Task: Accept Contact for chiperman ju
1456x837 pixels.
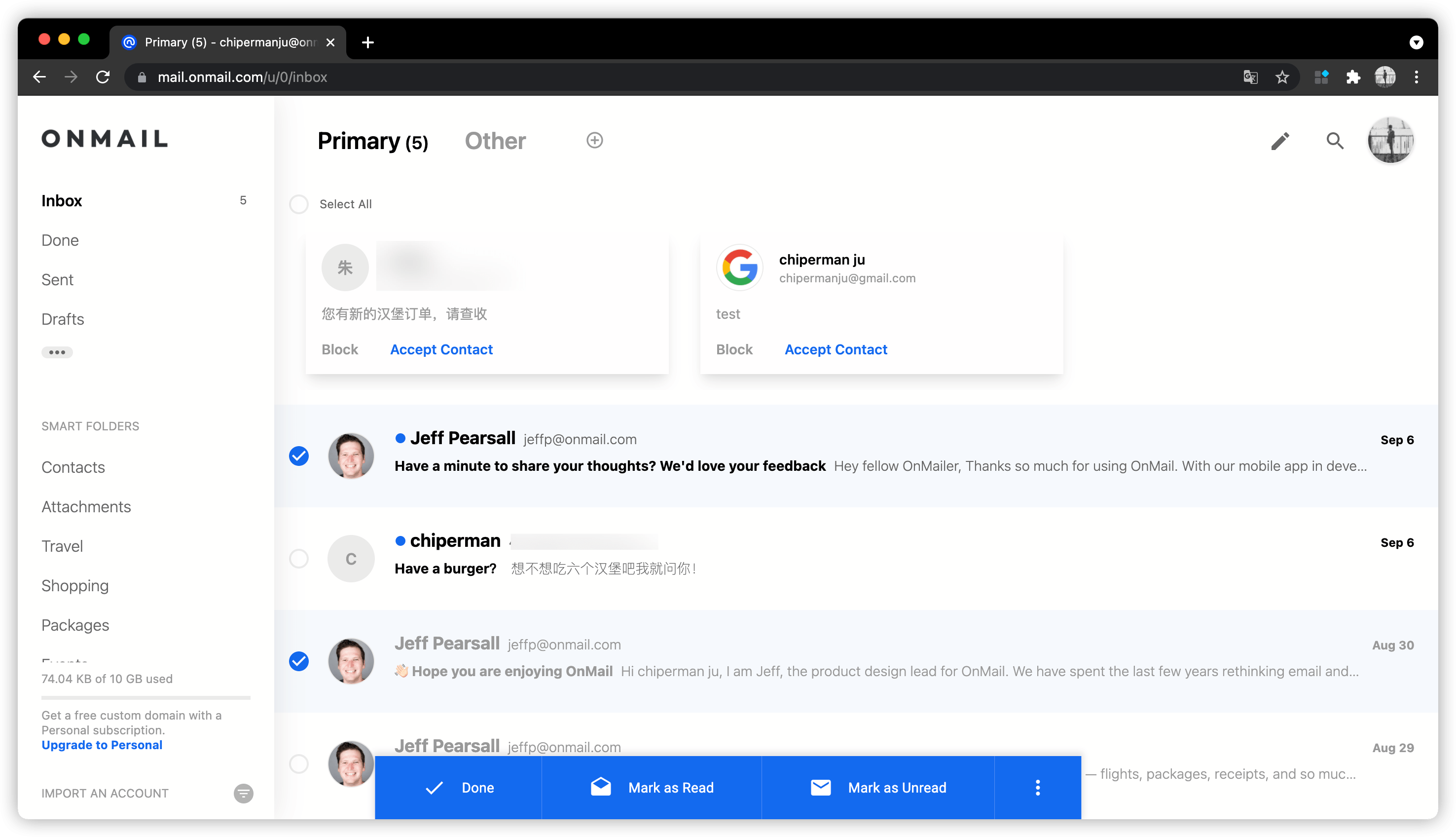Action: click(836, 349)
